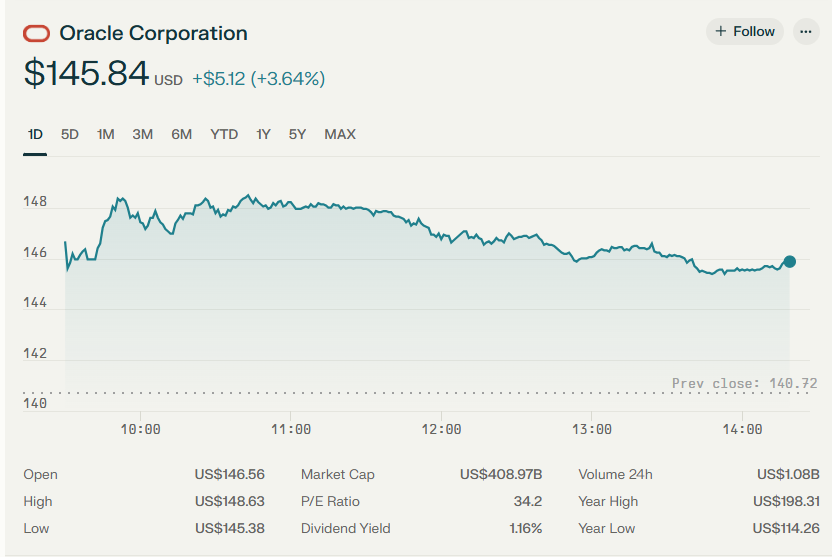Viewport: 832px width, 557px height.
Task: Show the 3M chart range
Action: (x=143, y=135)
